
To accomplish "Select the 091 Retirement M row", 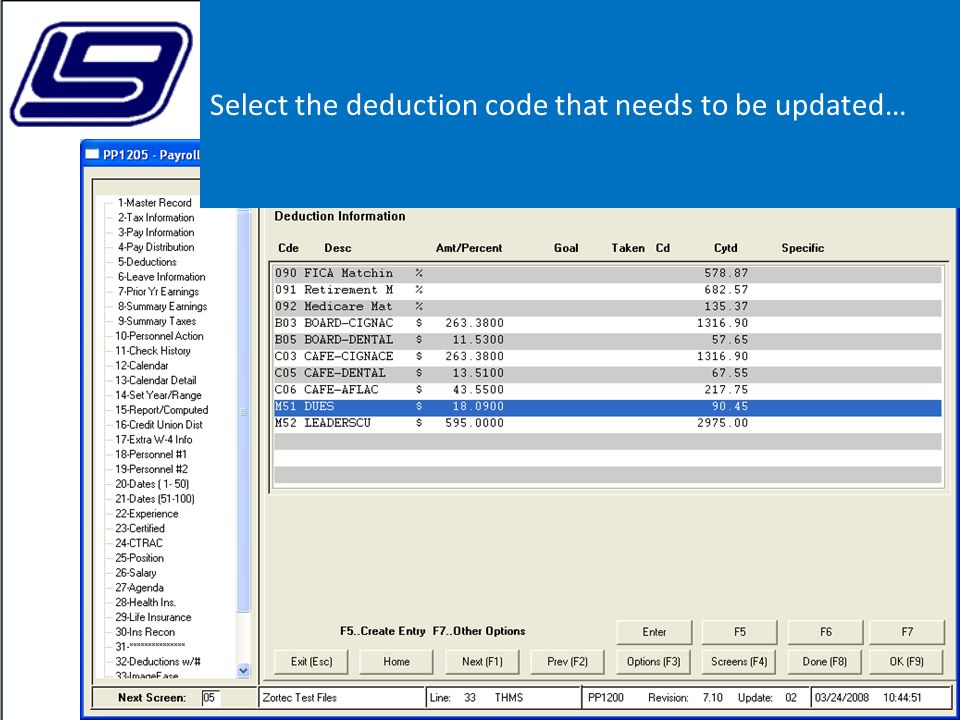I will [x=607, y=290].
